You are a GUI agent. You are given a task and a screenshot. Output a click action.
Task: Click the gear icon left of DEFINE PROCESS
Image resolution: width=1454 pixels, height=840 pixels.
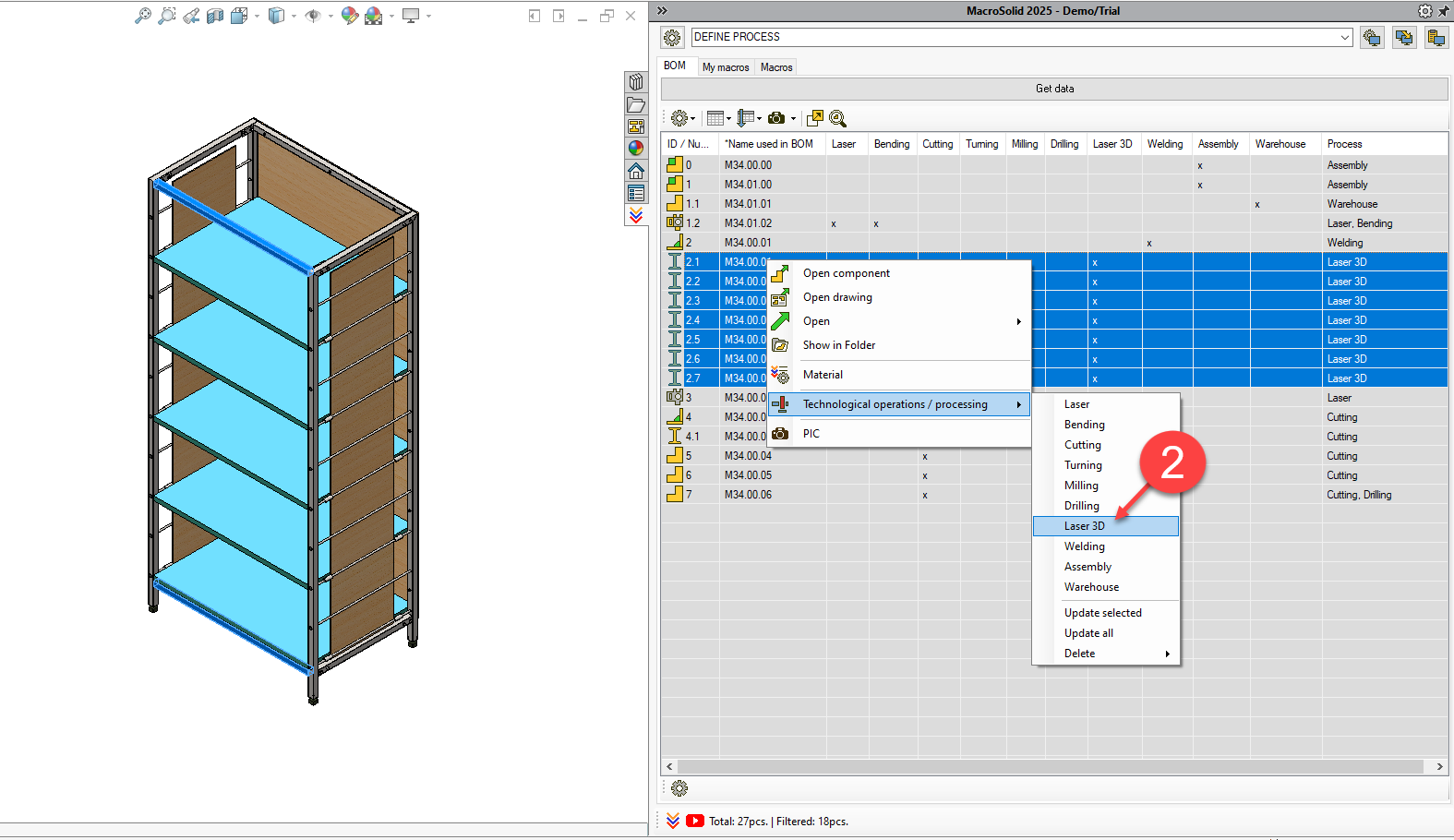click(x=672, y=37)
